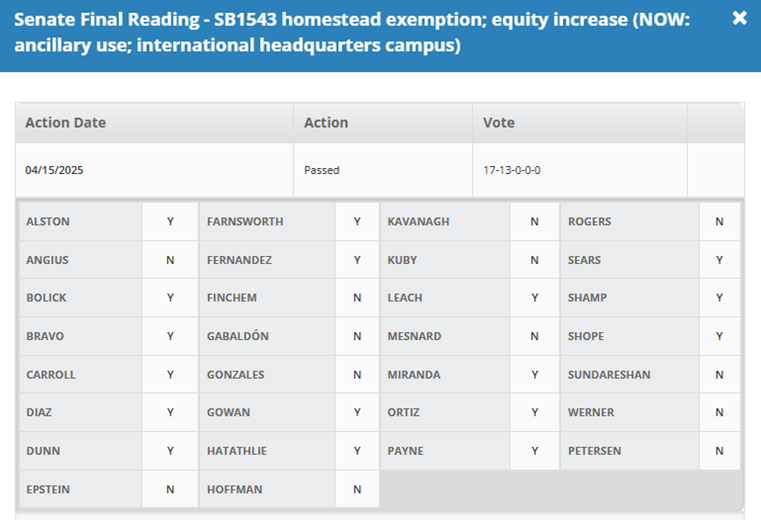The width and height of the screenshot is (761, 520).
Task: Click the Action column header
Action: (x=383, y=123)
